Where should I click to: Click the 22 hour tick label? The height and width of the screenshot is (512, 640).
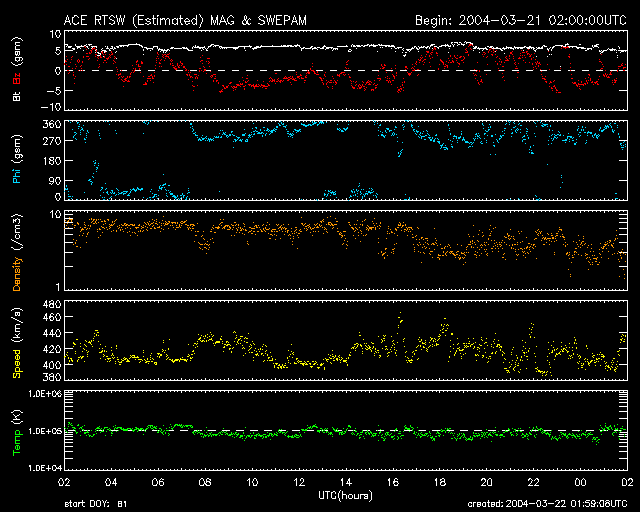[x=533, y=483]
